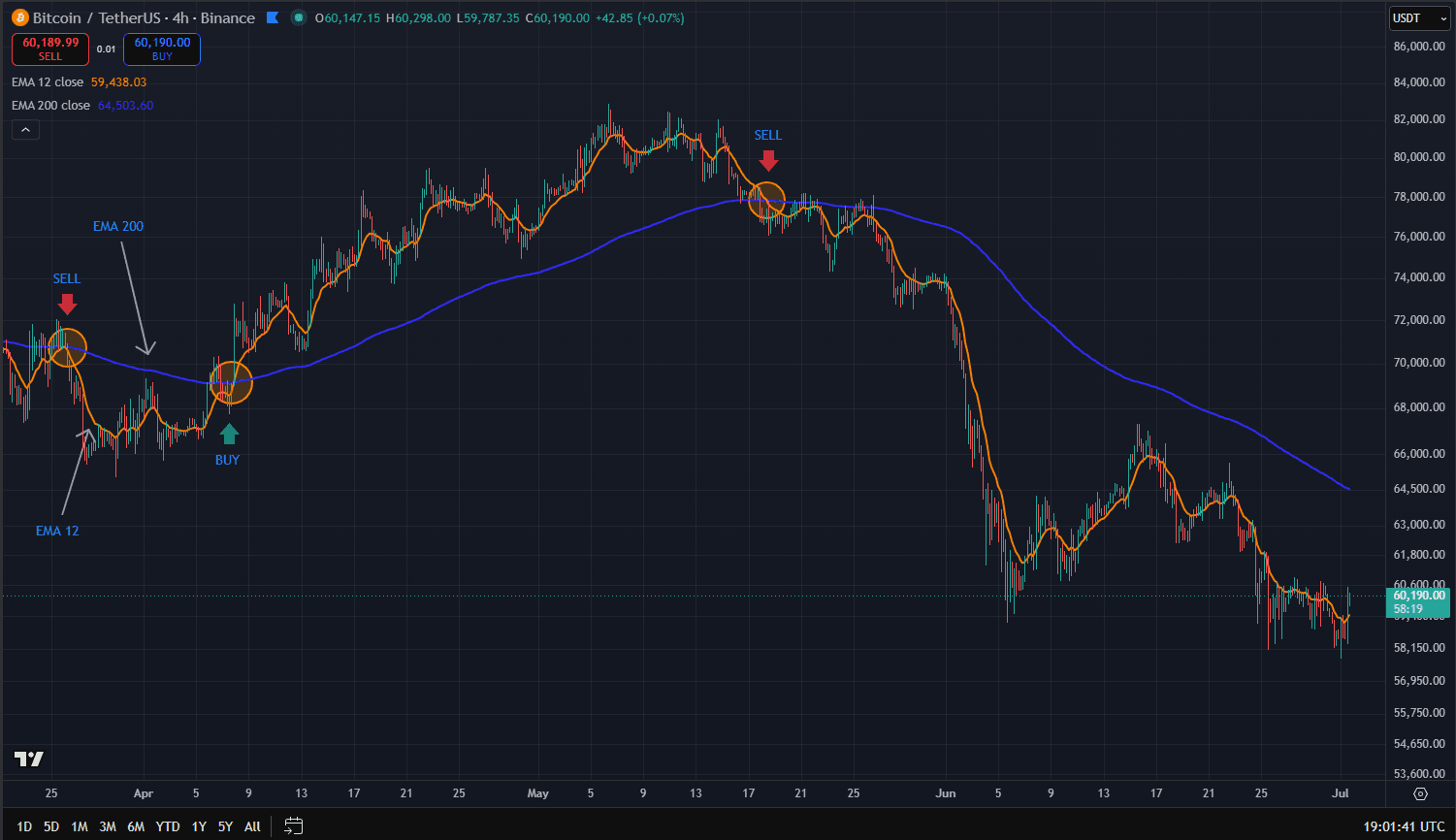Click the +42.85 (+0.07%) change value
1456x840 pixels.
click(x=639, y=18)
